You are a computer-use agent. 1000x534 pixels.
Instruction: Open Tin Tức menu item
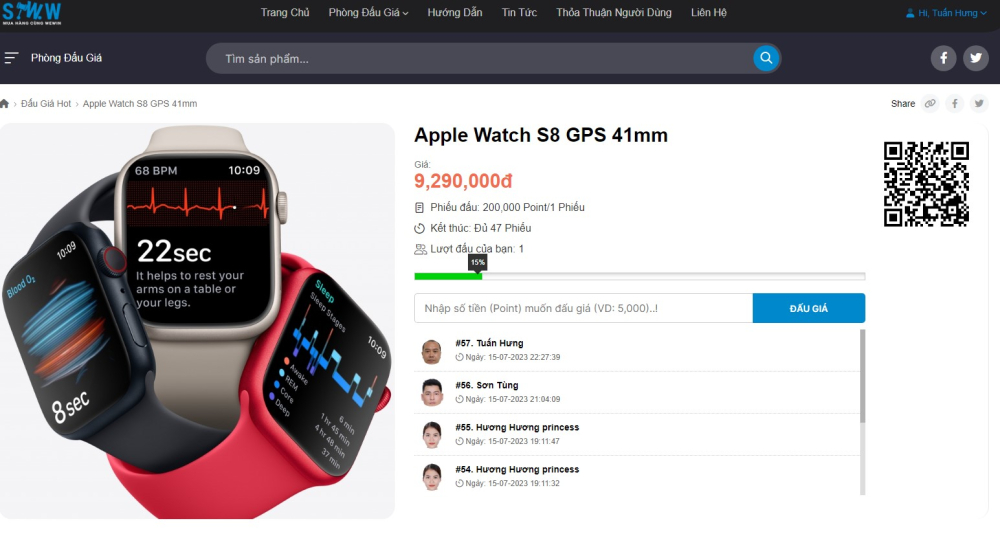click(519, 13)
